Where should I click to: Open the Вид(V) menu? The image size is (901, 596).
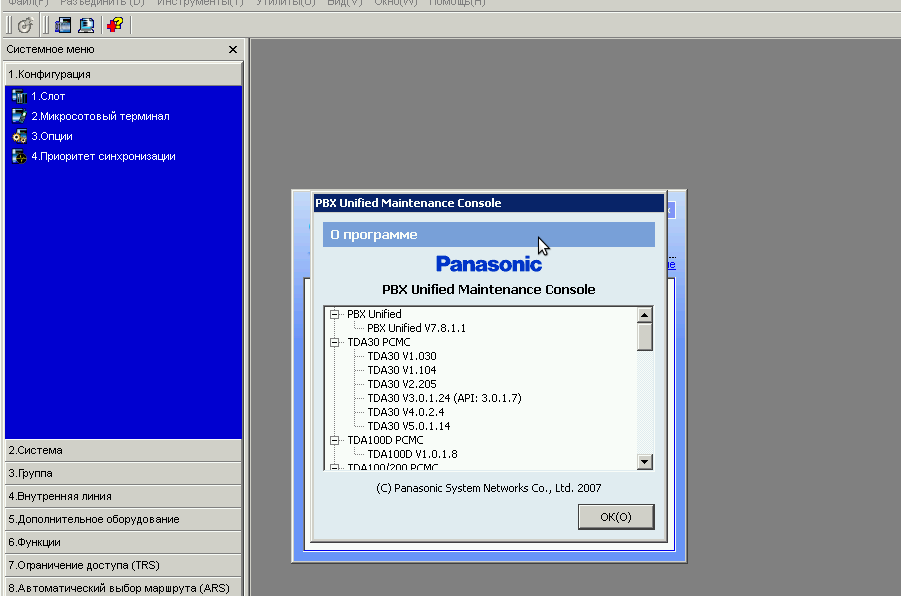[345, 3]
